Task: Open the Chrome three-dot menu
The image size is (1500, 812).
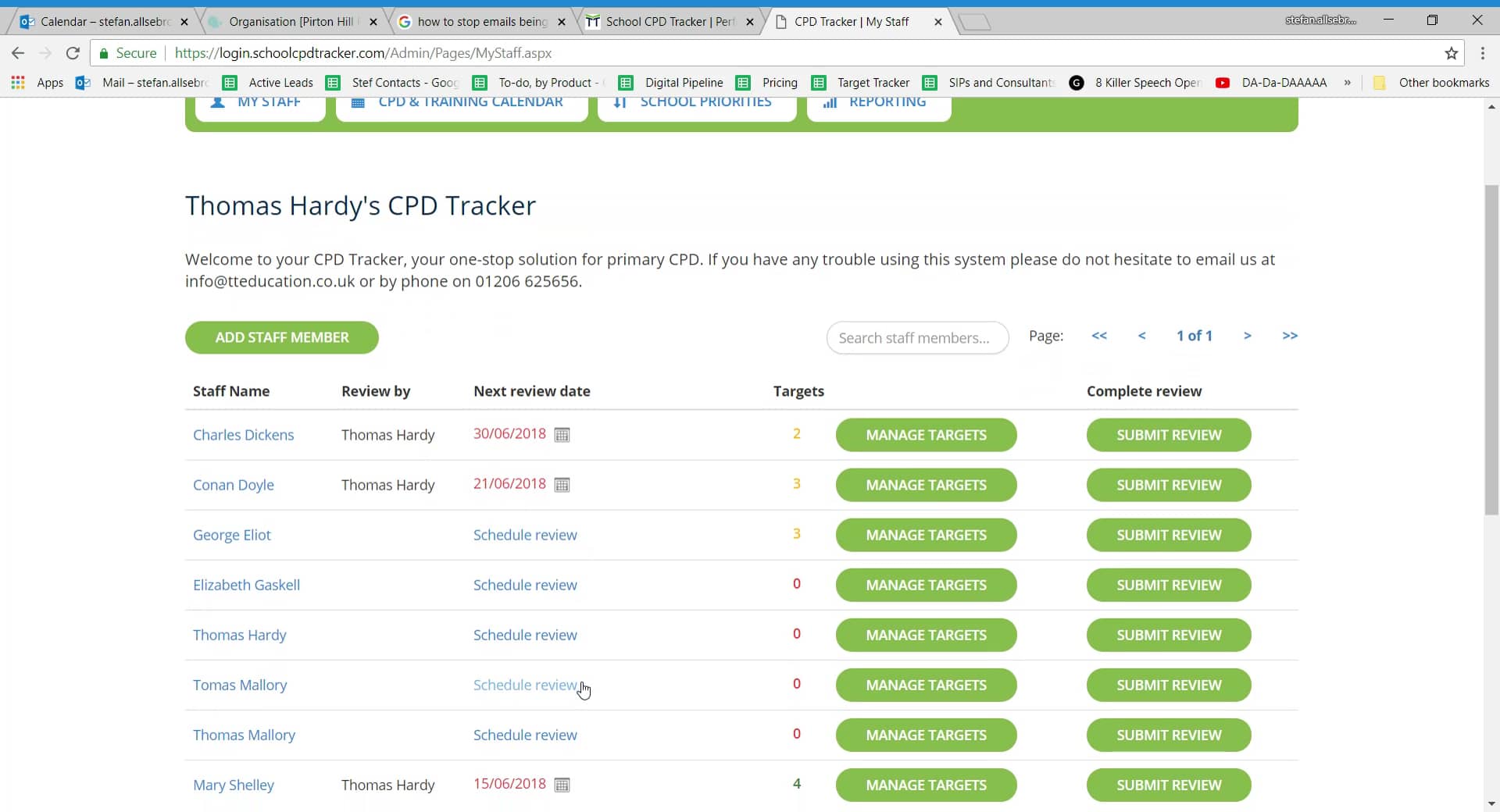Action: tap(1483, 52)
